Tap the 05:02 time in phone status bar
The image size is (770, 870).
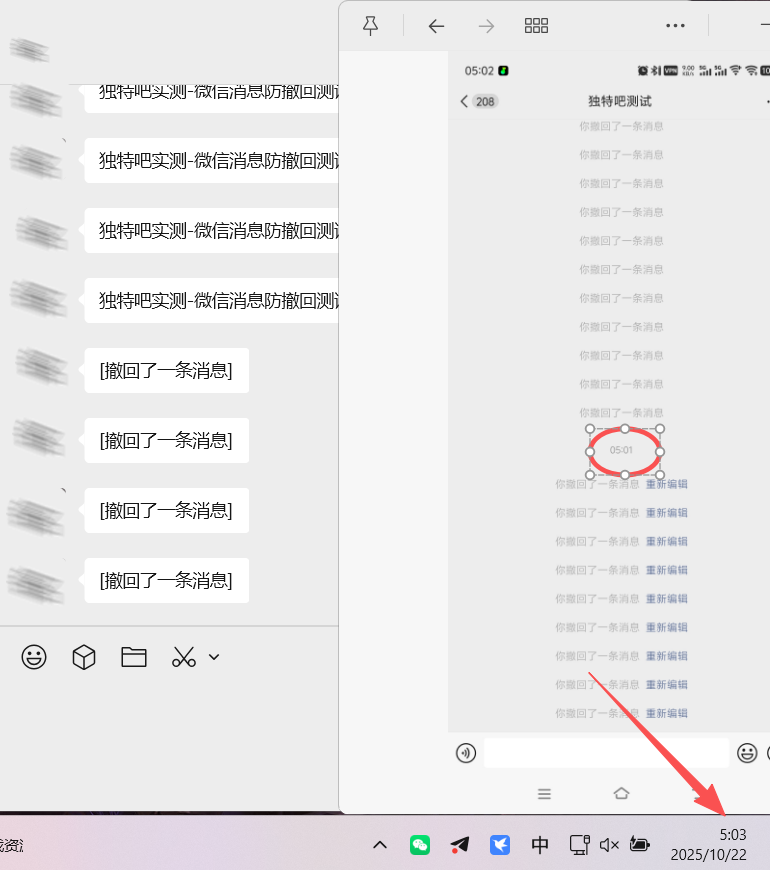coord(479,70)
